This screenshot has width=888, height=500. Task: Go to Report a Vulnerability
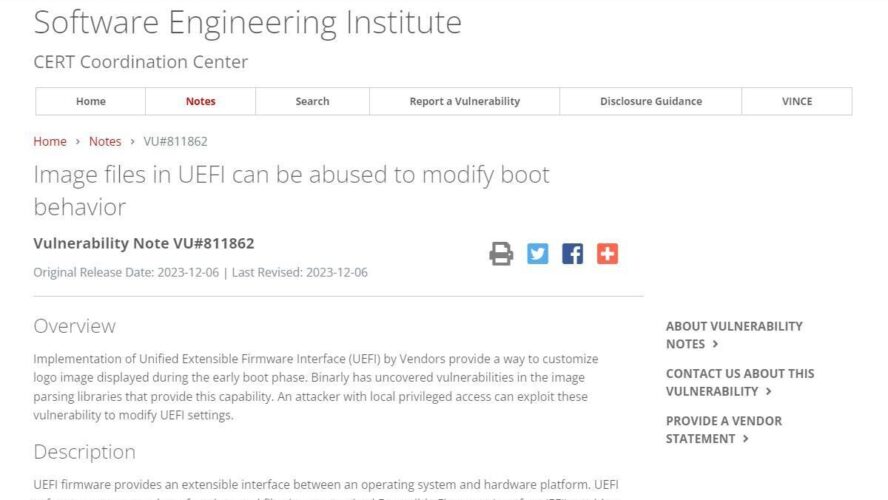tap(464, 101)
